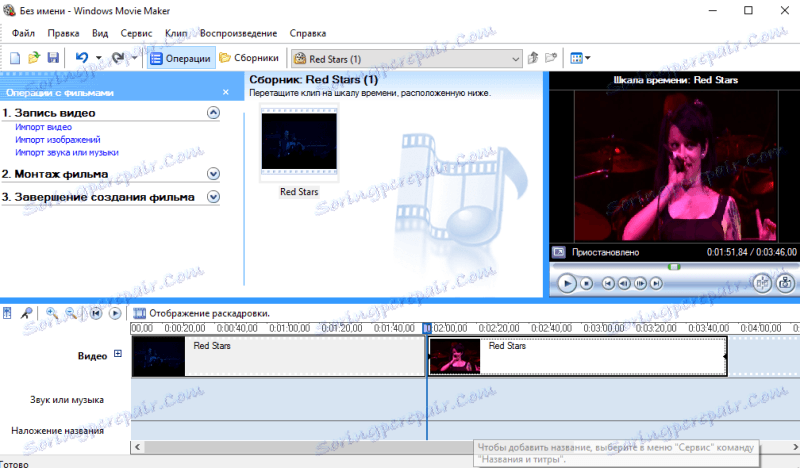Viewport: 800px width, 468px height.
Task: Open the Сервис menu
Action: coord(136,33)
